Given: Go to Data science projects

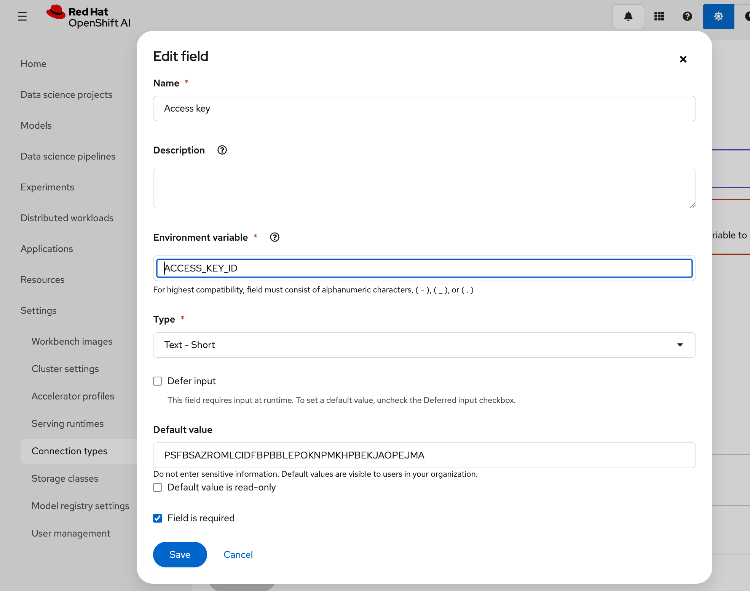Looking at the screenshot, I should pos(66,95).
